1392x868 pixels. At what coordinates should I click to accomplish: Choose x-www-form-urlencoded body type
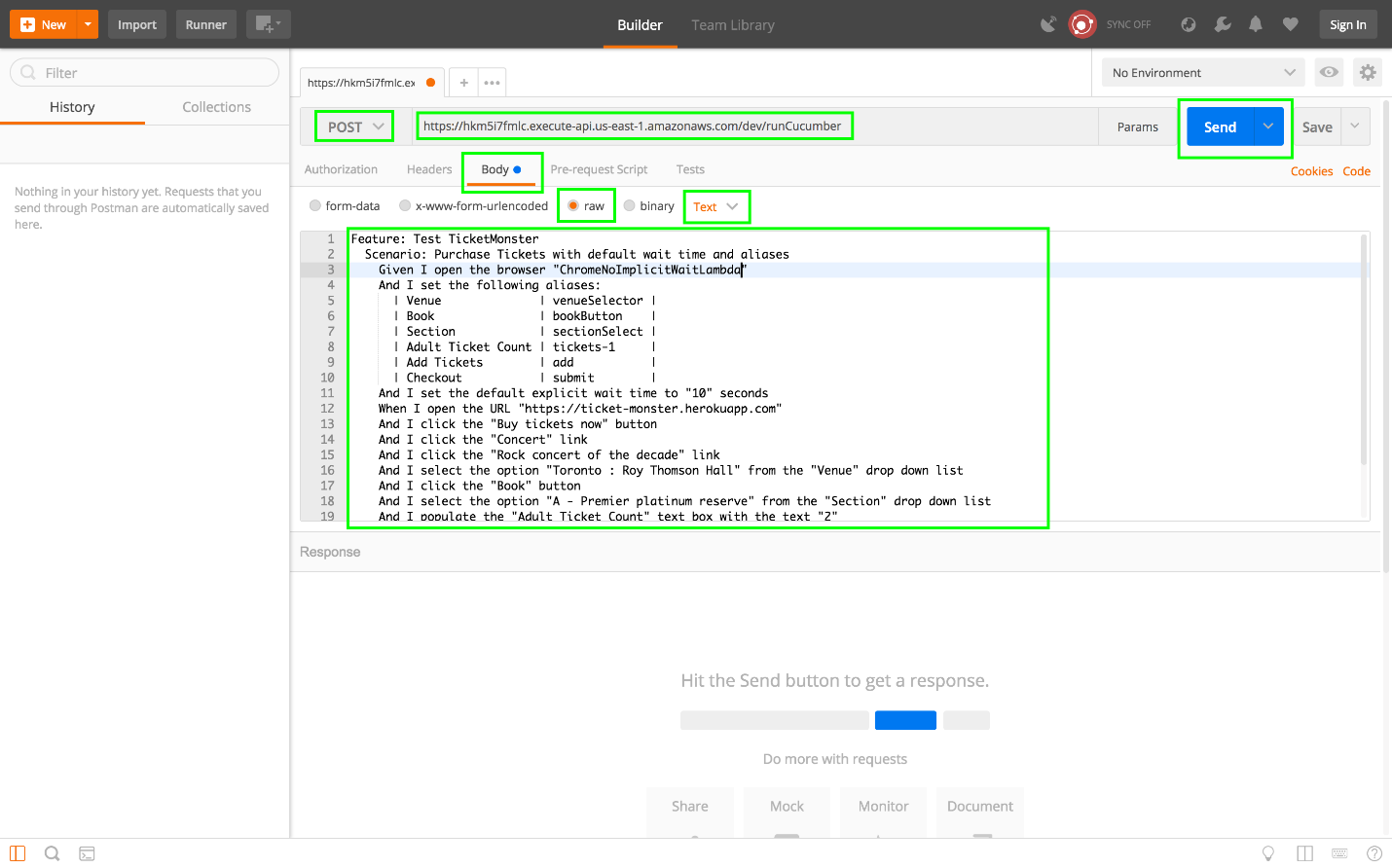click(x=405, y=206)
